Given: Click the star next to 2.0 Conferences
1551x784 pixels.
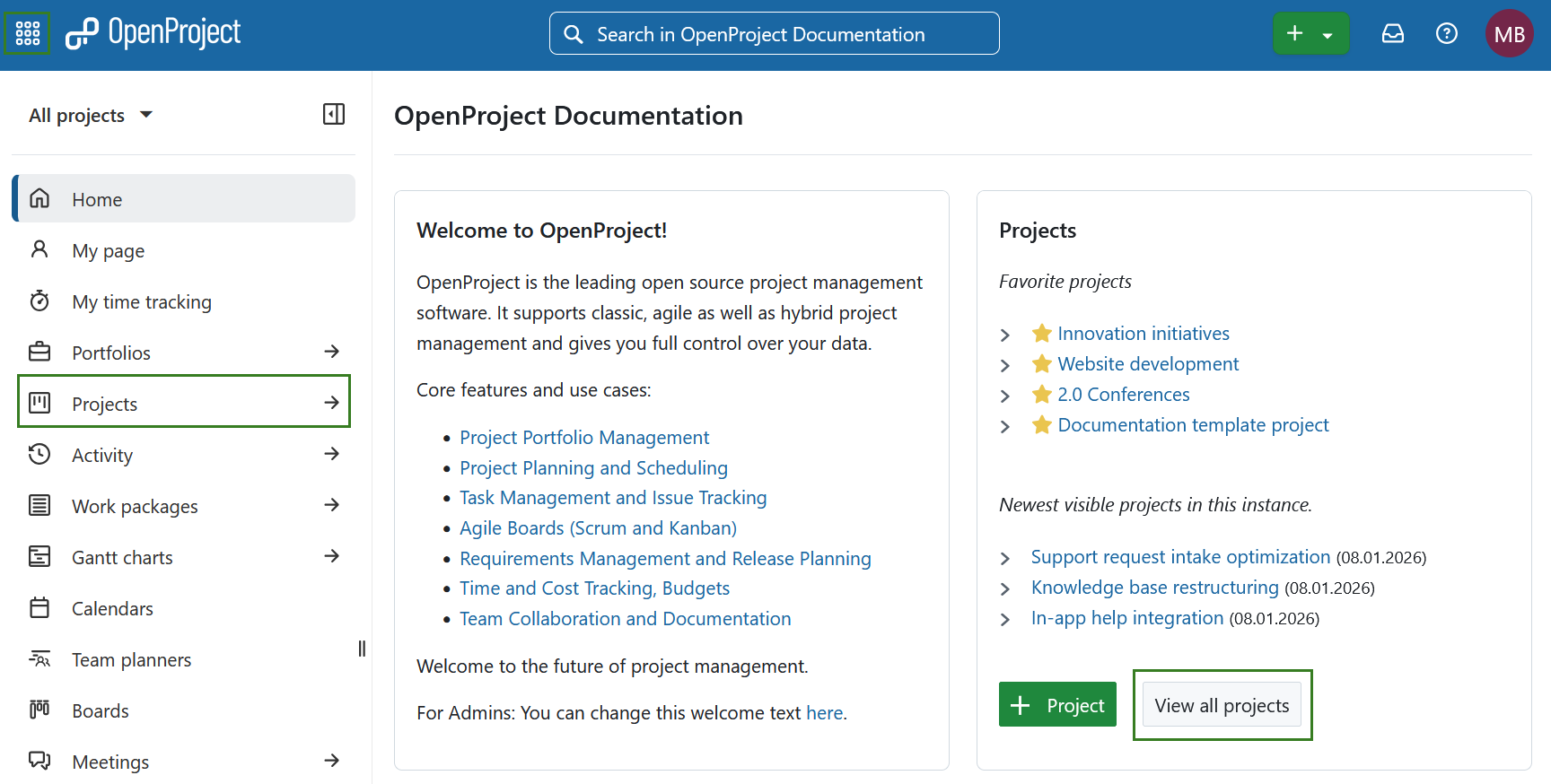Looking at the screenshot, I should tap(1041, 394).
